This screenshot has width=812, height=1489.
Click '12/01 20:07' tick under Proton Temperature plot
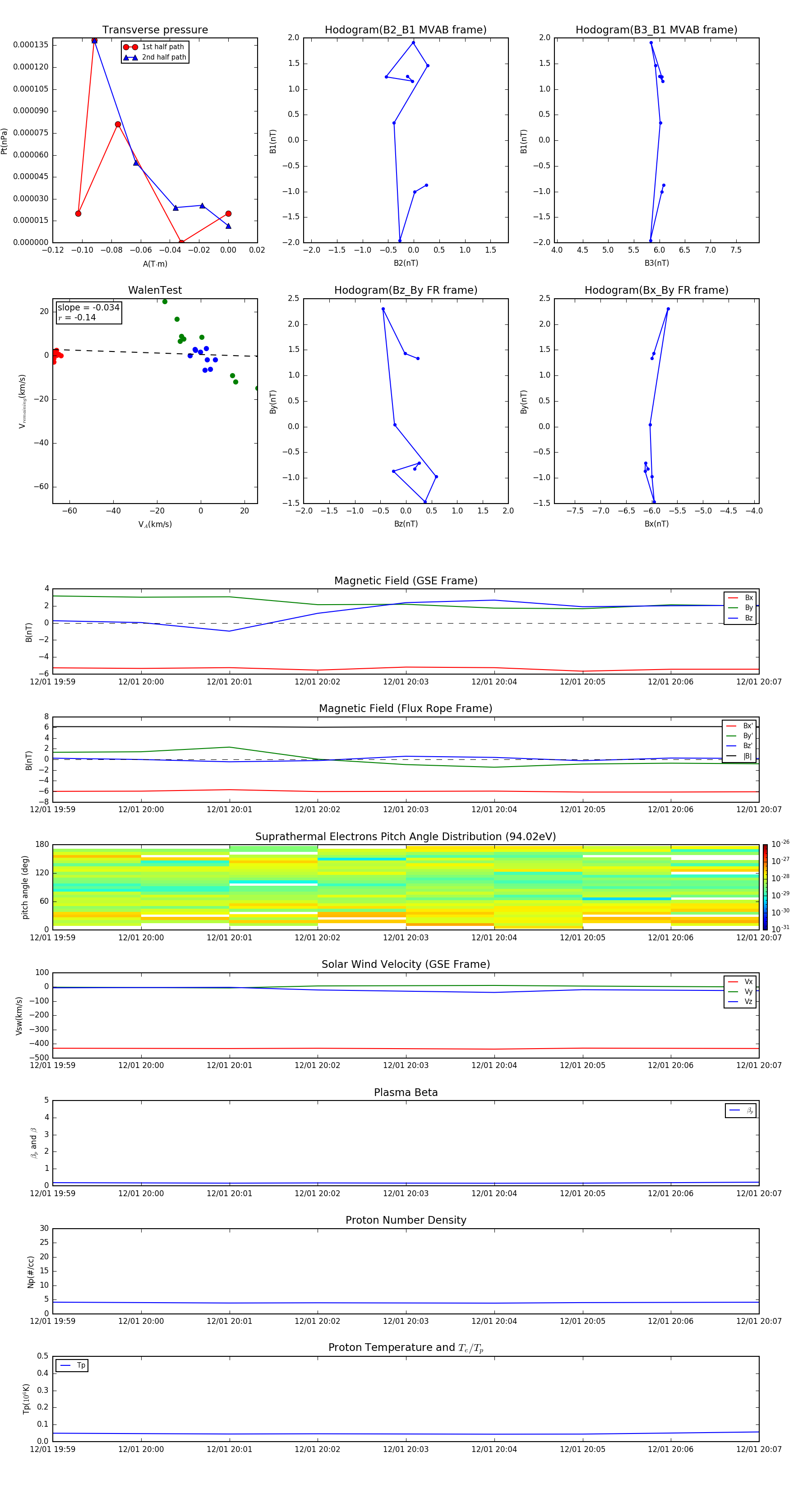[759, 1449]
